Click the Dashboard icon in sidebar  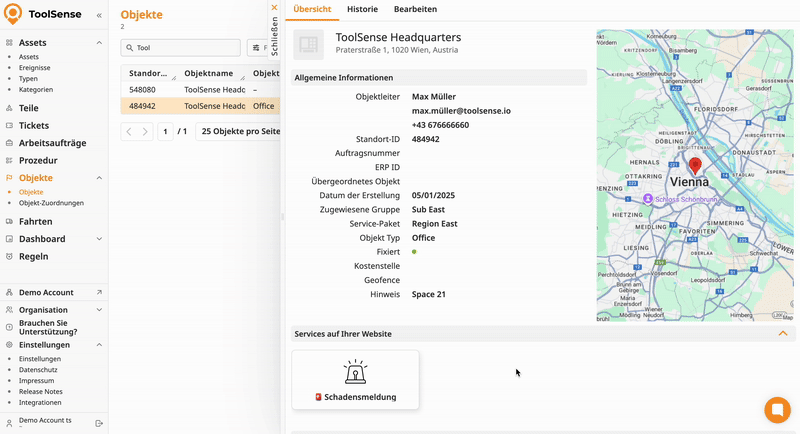click(9, 239)
